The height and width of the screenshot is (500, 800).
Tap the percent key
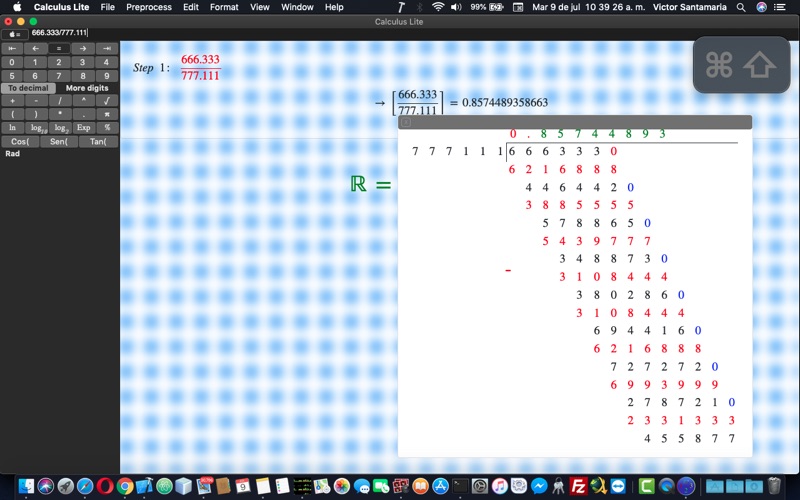coord(107,128)
